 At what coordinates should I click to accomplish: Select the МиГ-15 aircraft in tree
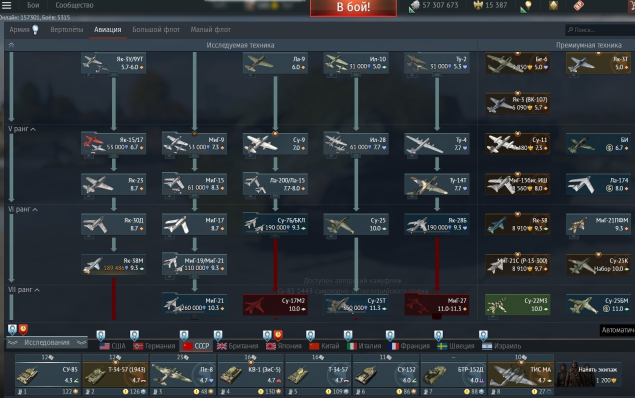[194, 184]
